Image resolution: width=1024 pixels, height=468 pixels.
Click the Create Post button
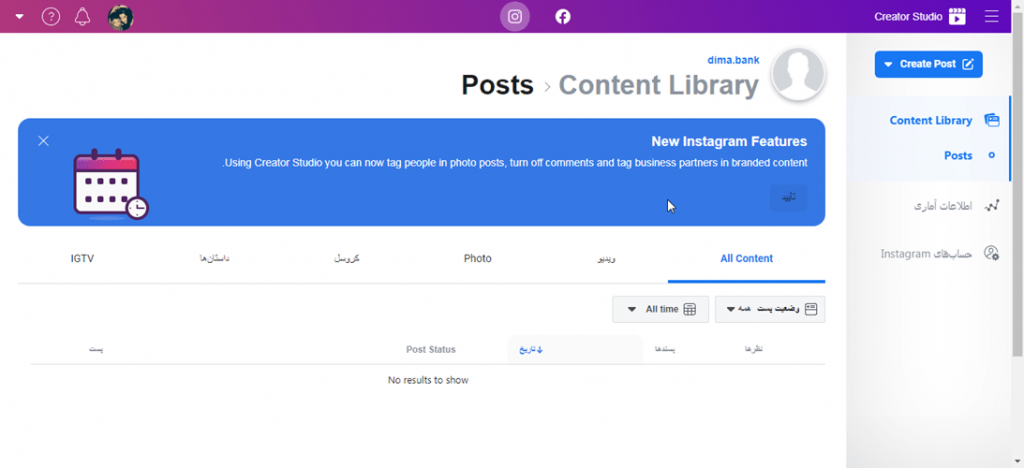(x=928, y=64)
